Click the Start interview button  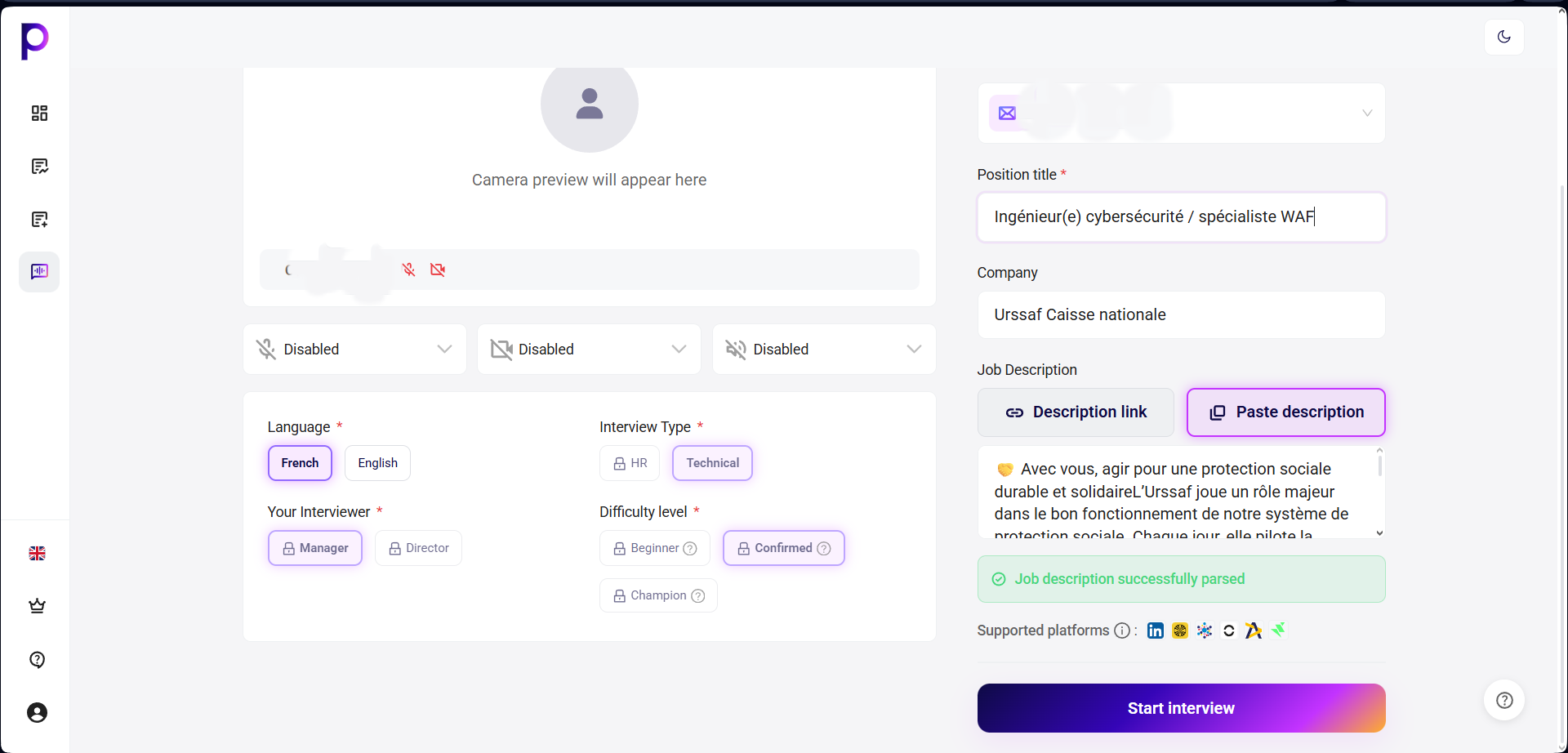pos(1181,708)
